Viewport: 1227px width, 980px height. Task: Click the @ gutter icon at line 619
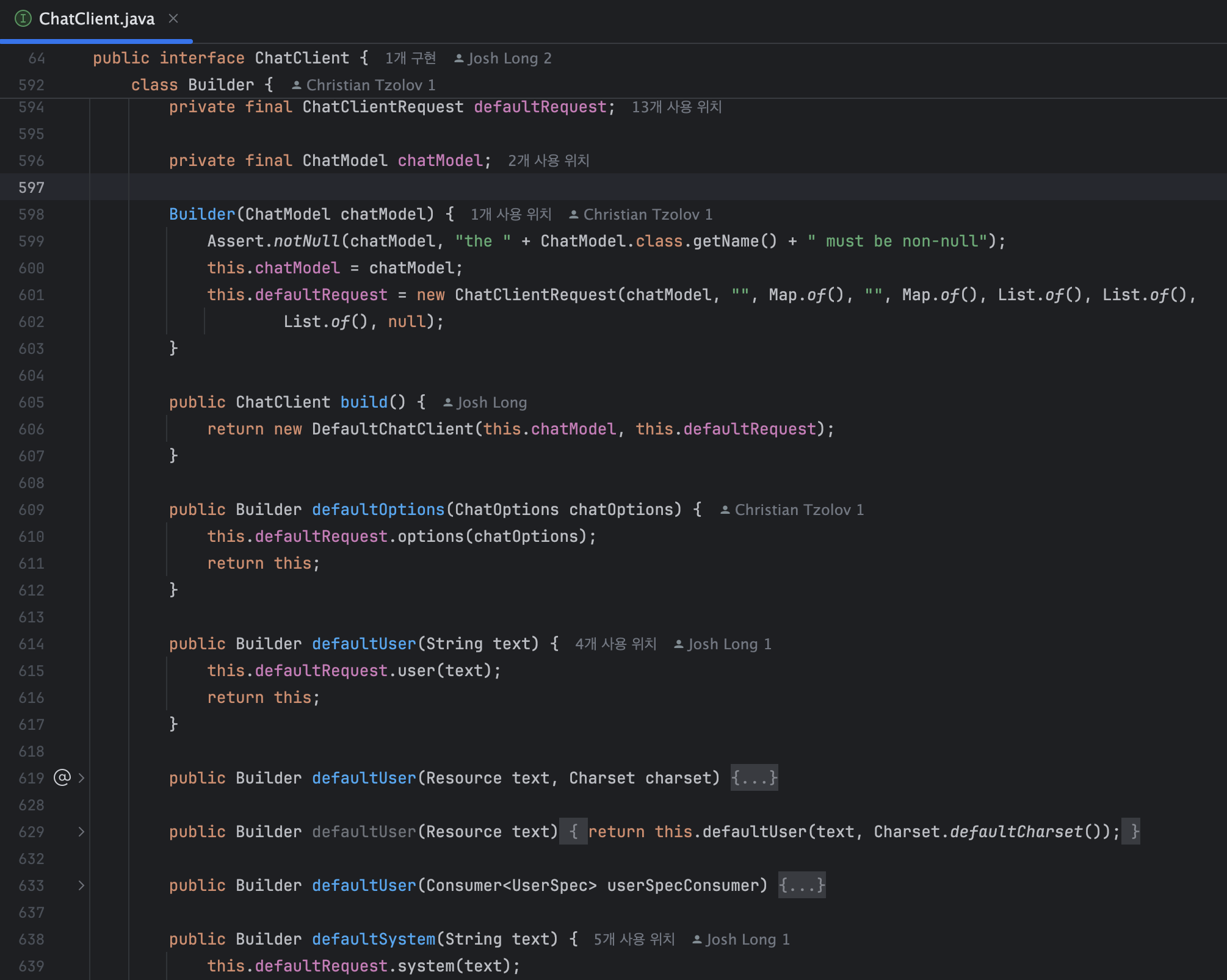pyautogui.click(x=62, y=777)
